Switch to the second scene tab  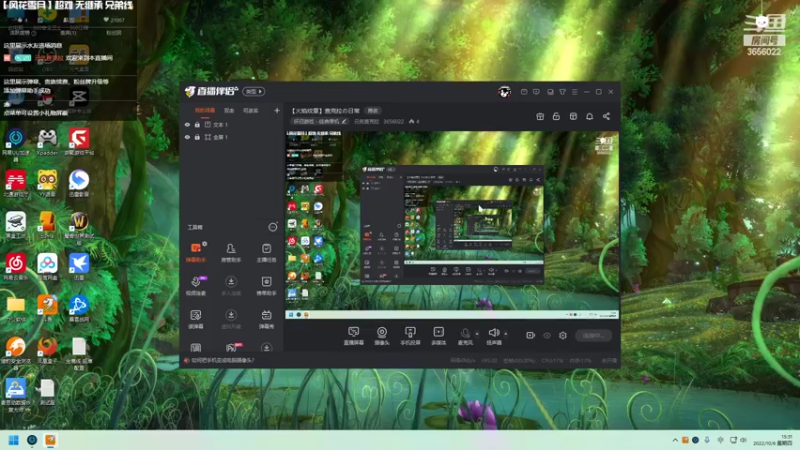coord(229,110)
